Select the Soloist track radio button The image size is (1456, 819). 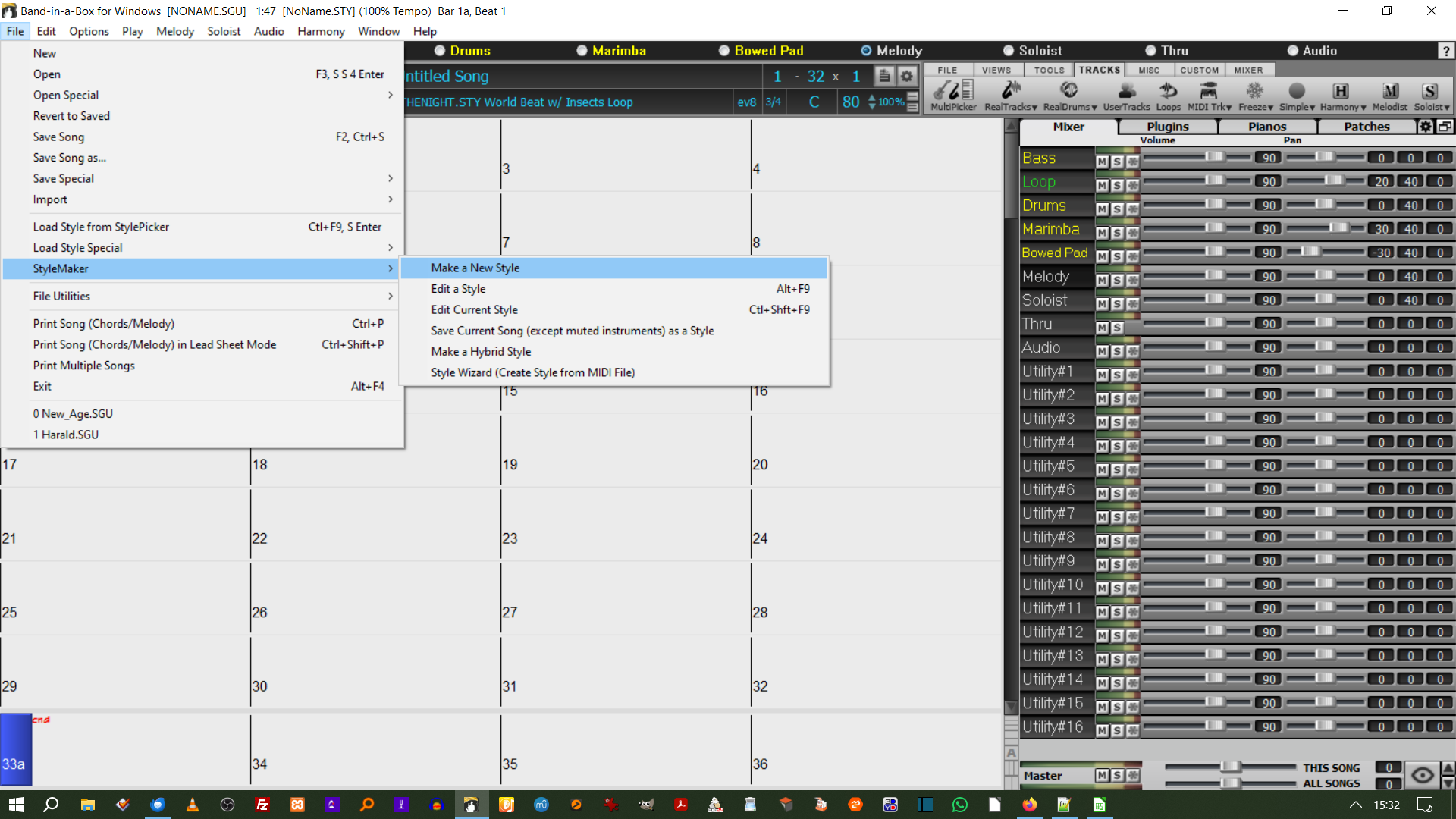tap(1008, 51)
